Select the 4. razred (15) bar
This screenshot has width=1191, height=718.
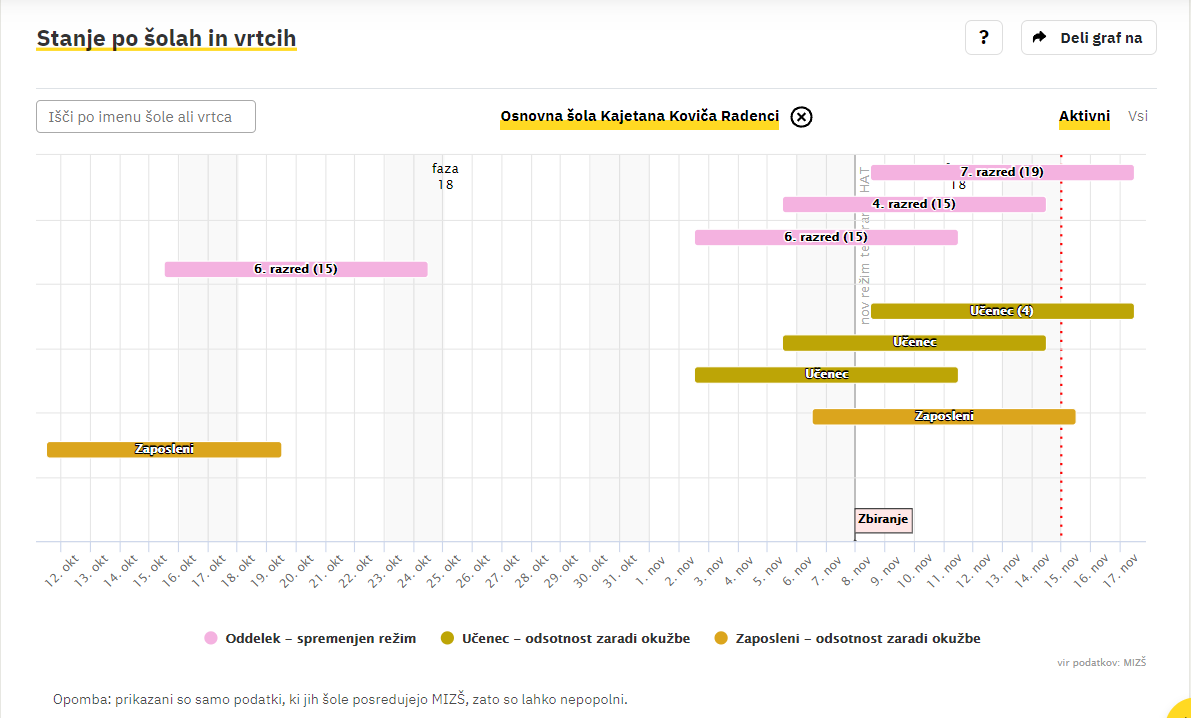(914, 204)
